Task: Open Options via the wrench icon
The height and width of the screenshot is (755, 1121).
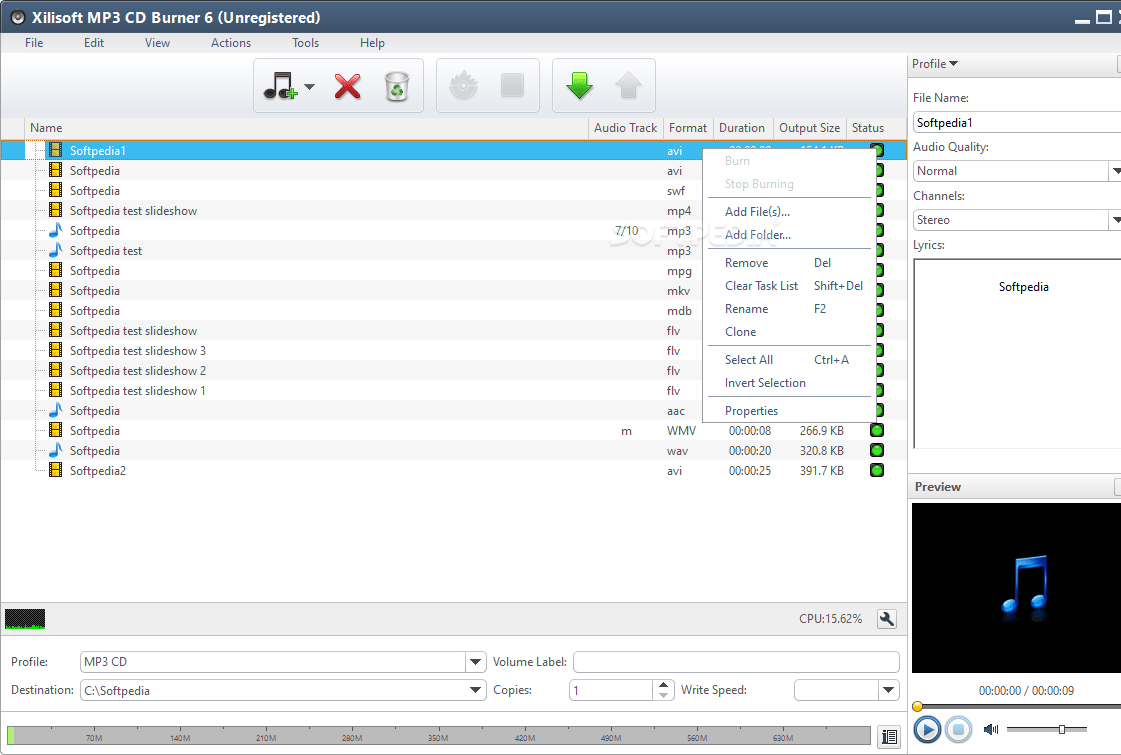Action: pos(886,618)
